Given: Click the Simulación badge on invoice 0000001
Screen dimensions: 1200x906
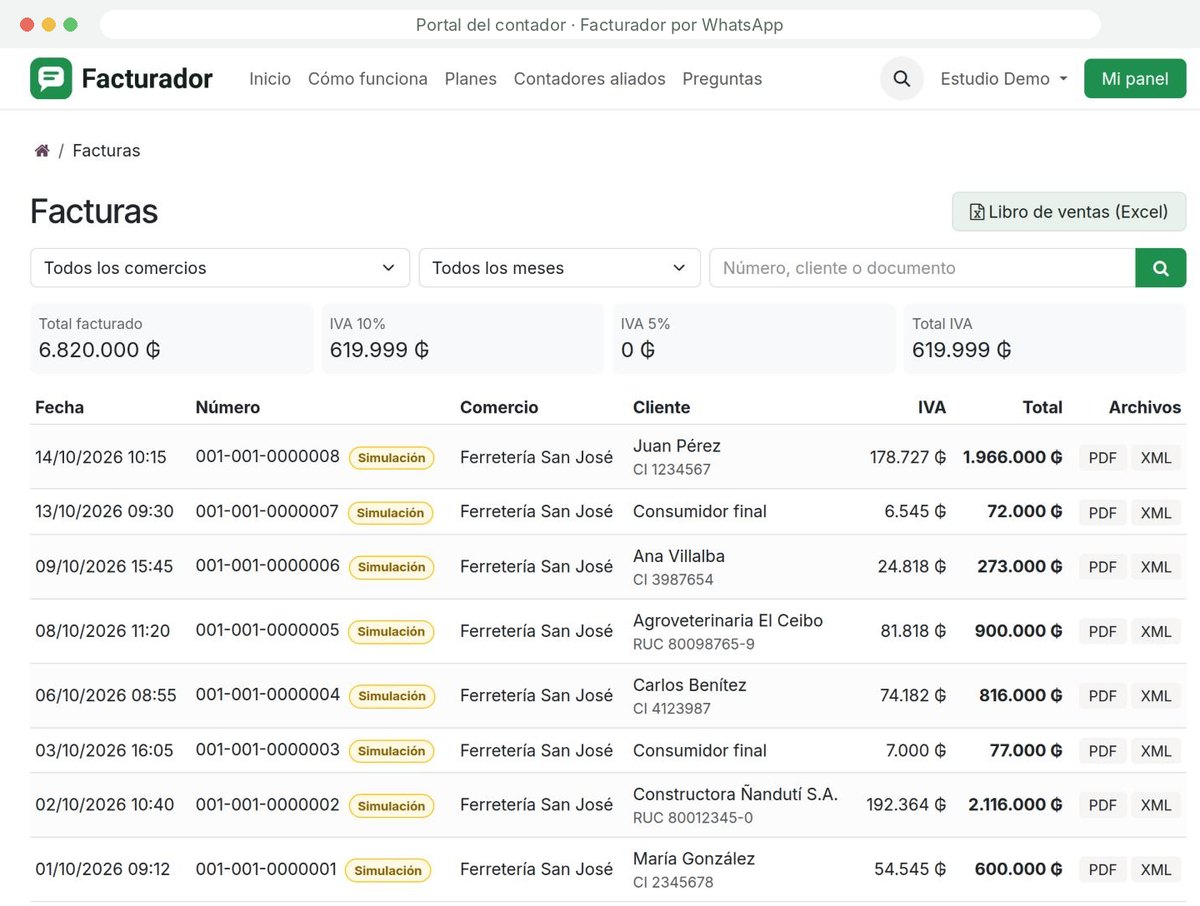Looking at the screenshot, I should click(388, 871).
